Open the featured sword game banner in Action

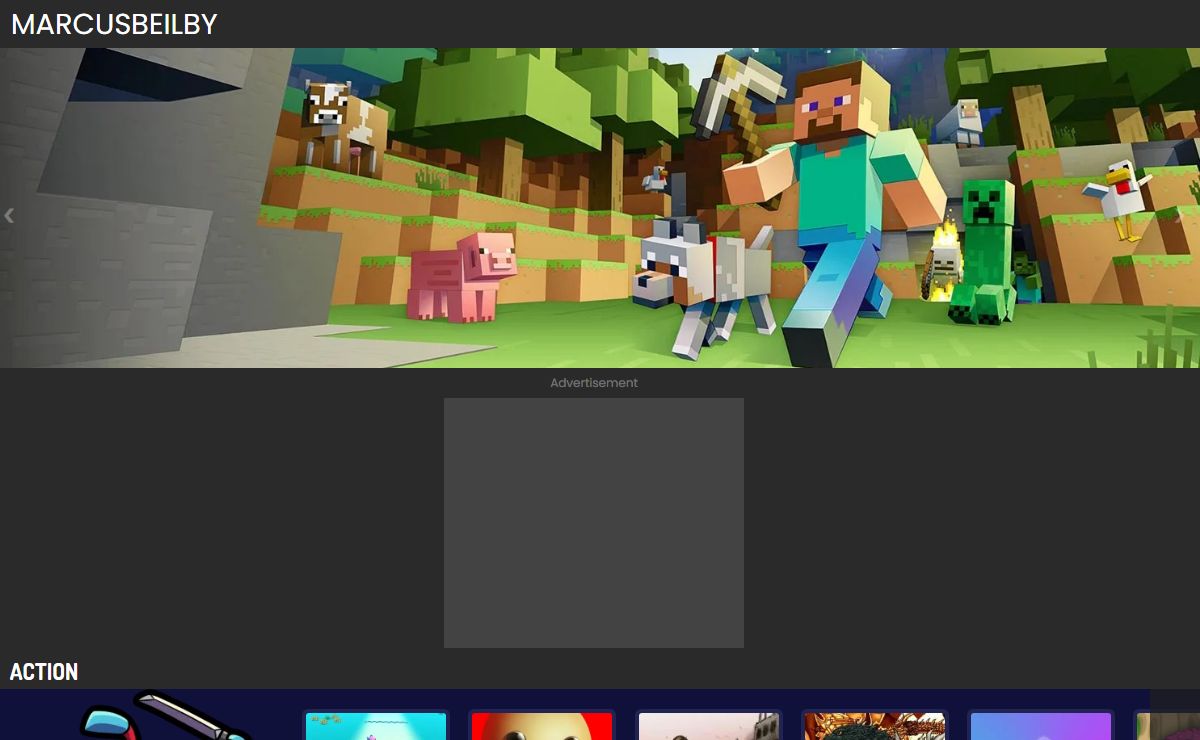(150, 714)
